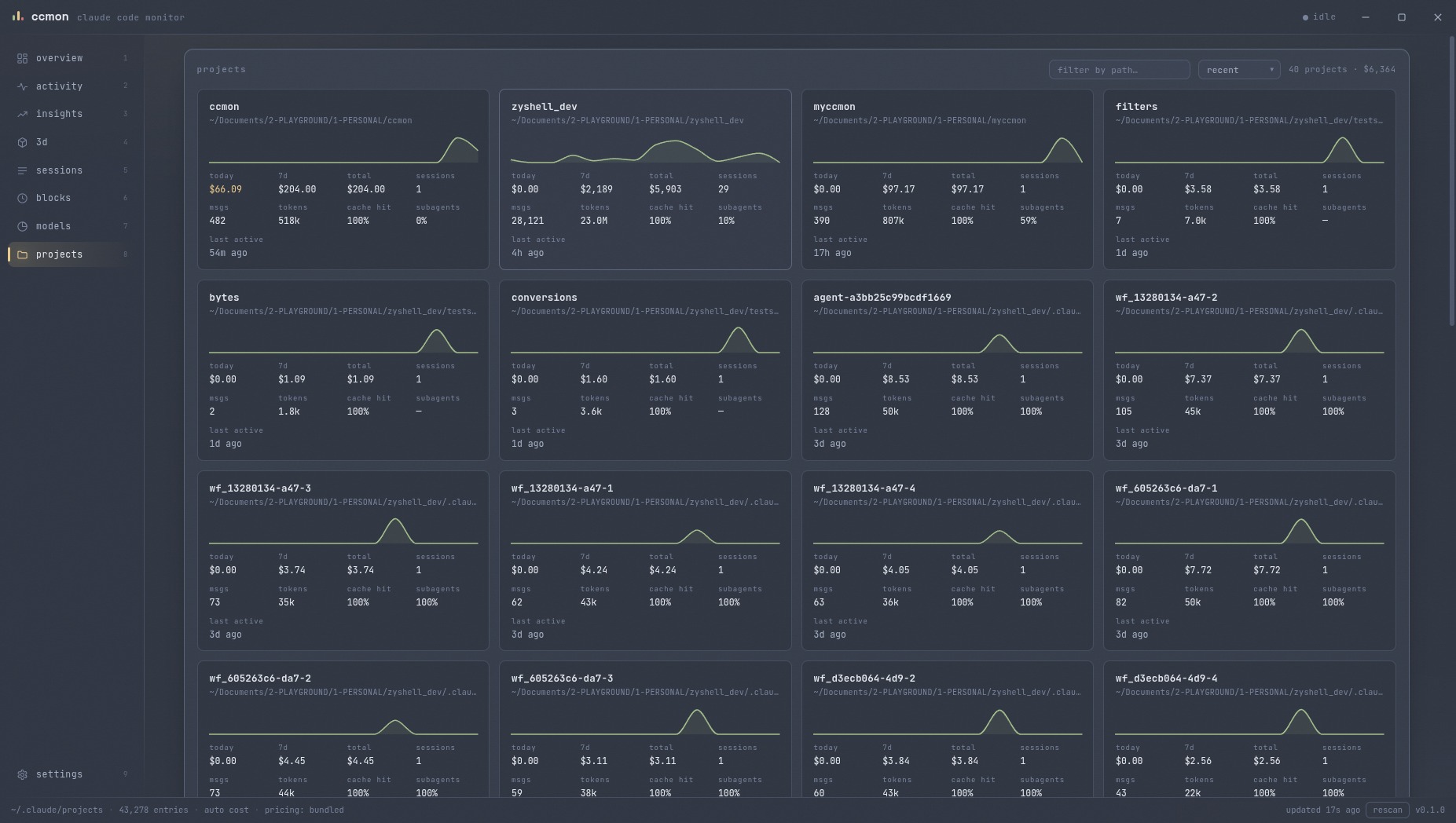
Task: Select the agent-a3bb25c99bcdf1669 project name
Action: [882, 298]
